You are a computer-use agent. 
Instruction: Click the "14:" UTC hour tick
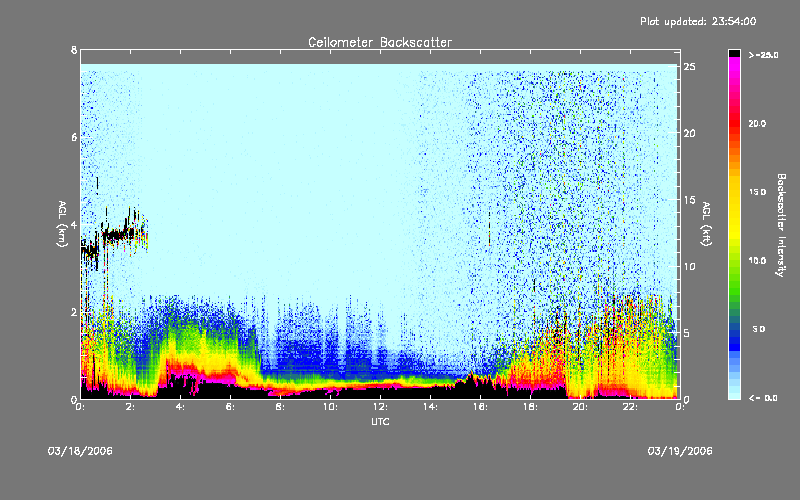(x=430, y=407)
